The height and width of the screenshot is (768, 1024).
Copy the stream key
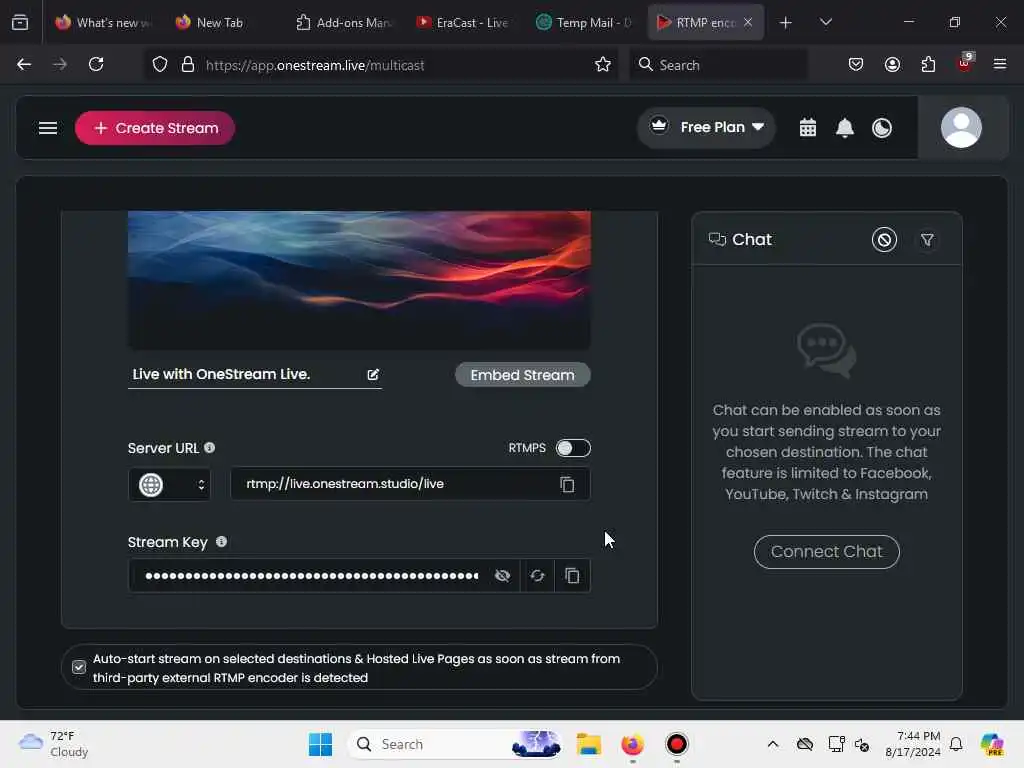pyautogui.click(x=572, y=576)
